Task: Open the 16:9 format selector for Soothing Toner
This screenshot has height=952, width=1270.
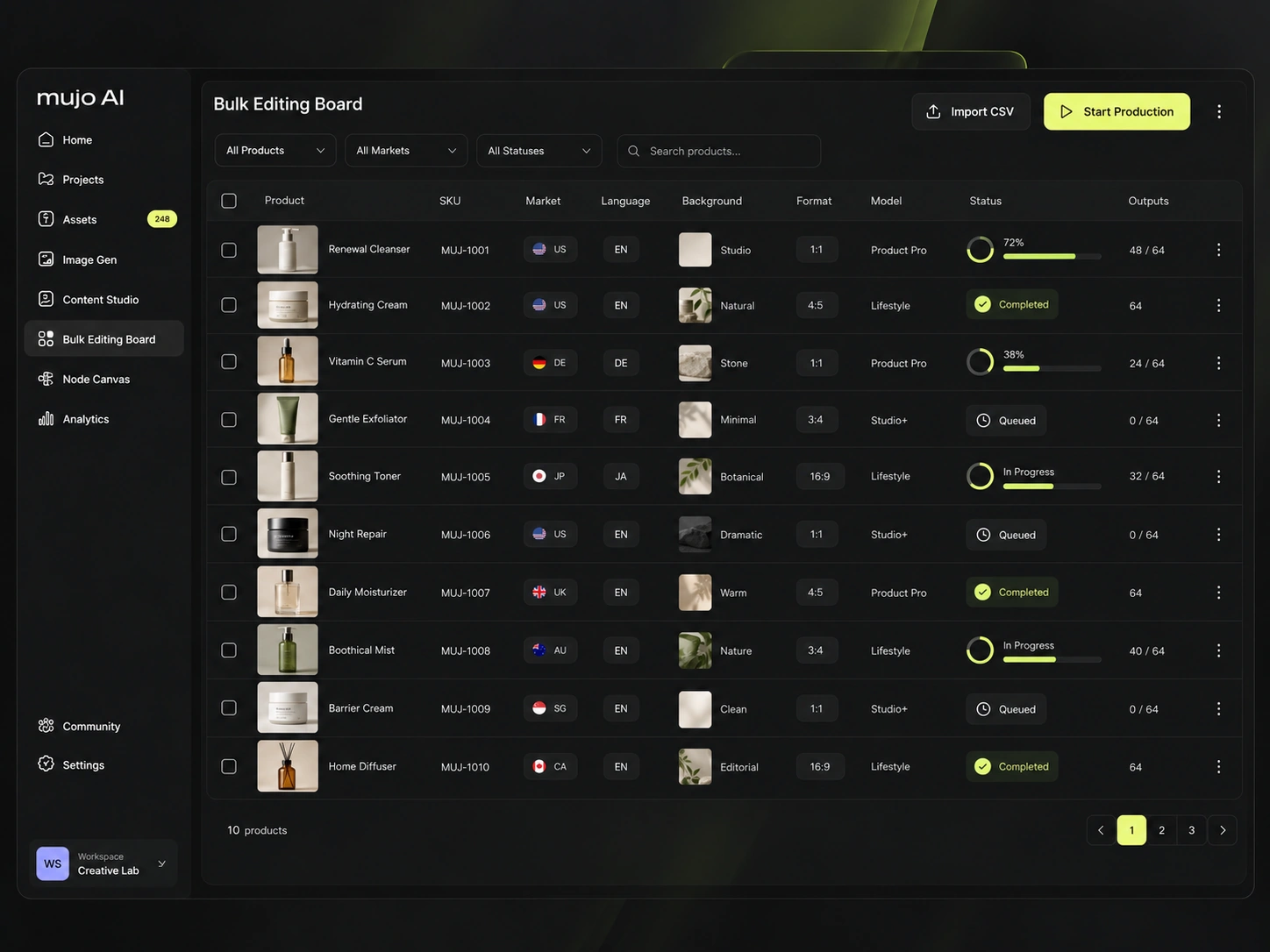Action: pos(820,476)
